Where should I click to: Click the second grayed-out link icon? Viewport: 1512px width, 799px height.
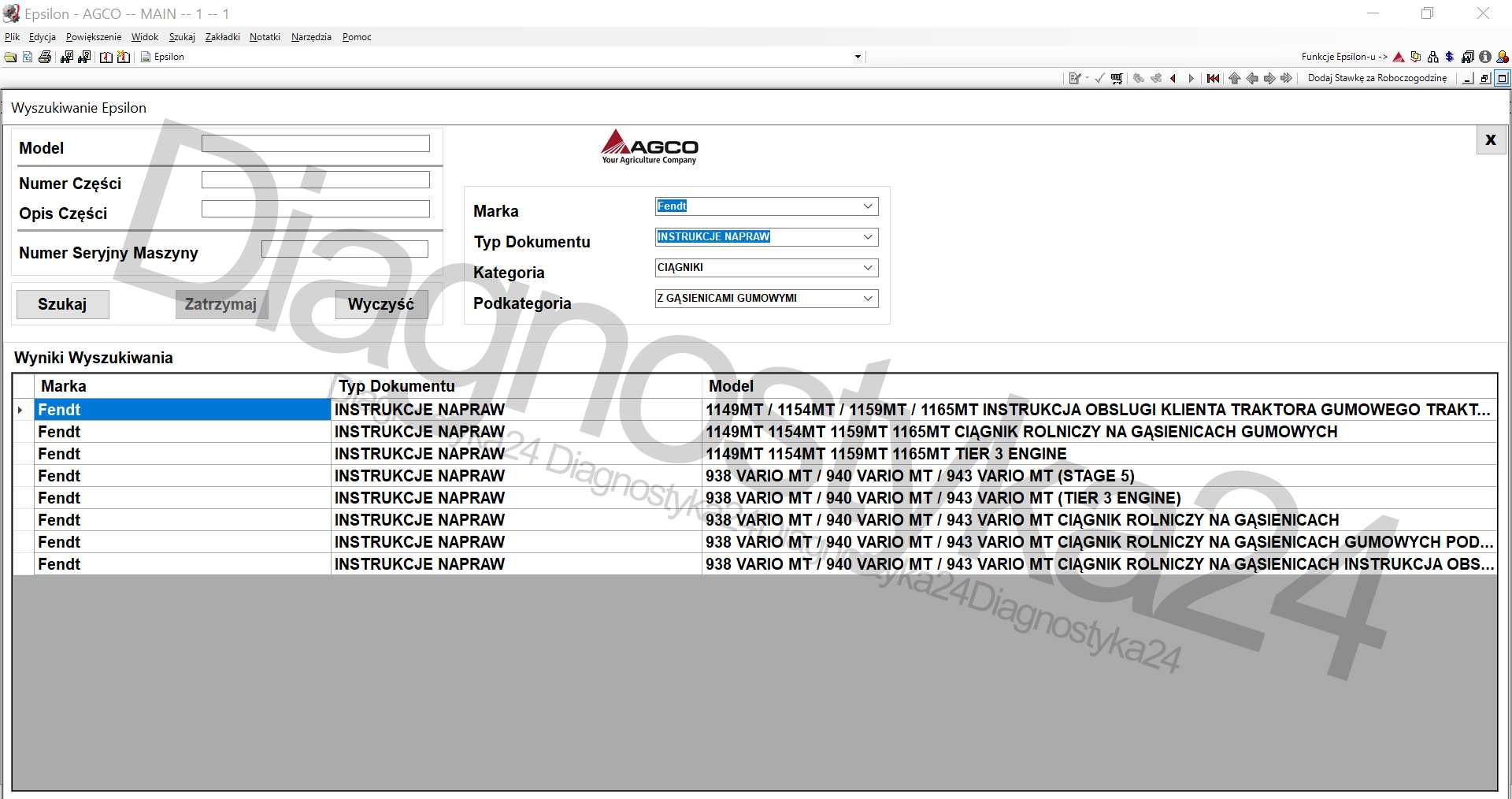[1156, 78]
